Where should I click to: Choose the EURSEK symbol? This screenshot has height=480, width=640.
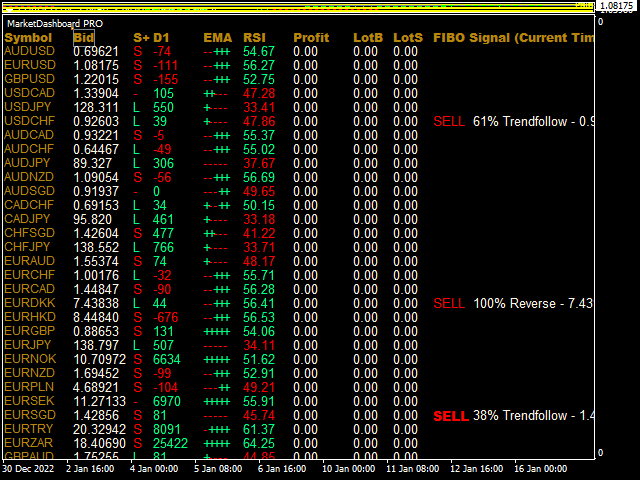[x=29, y=401]
